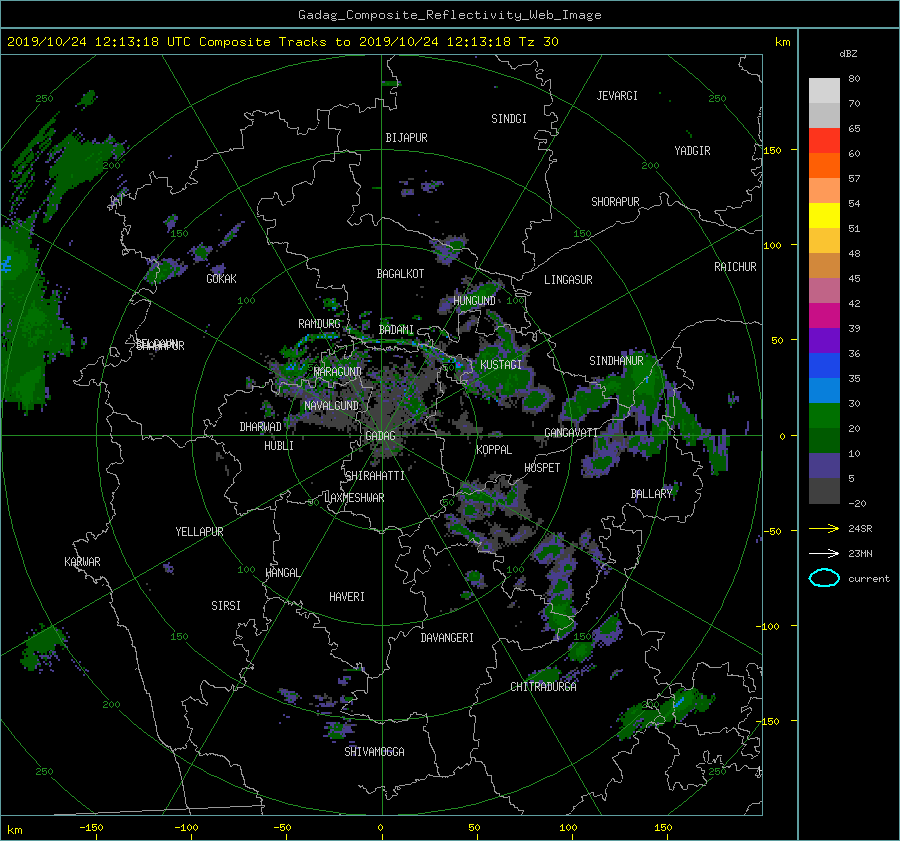Screen dimensions: 900x841
Task: Click the JEVARGI city label
Action: 617,96
